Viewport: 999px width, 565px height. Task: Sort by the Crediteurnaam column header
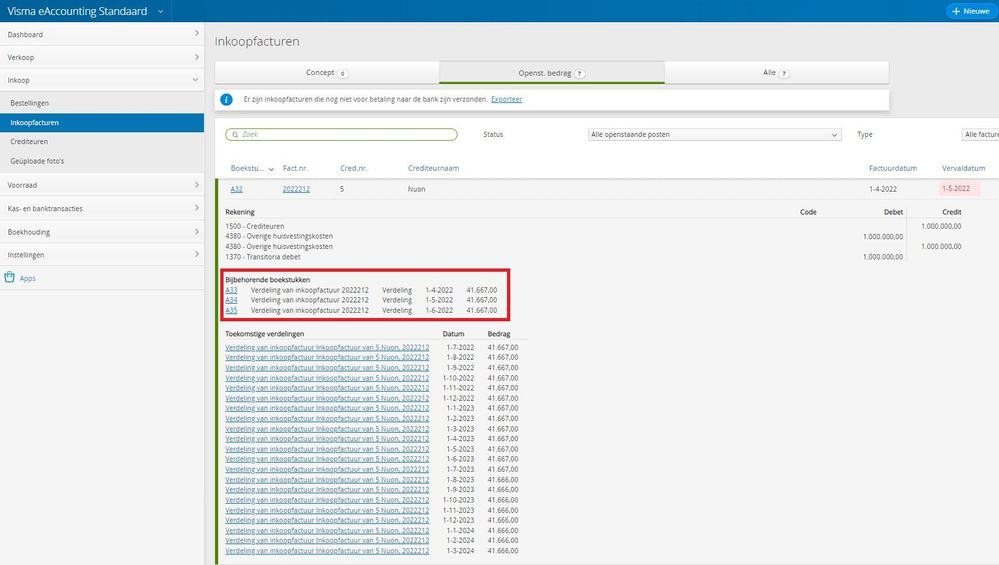[x=433, y=168]
